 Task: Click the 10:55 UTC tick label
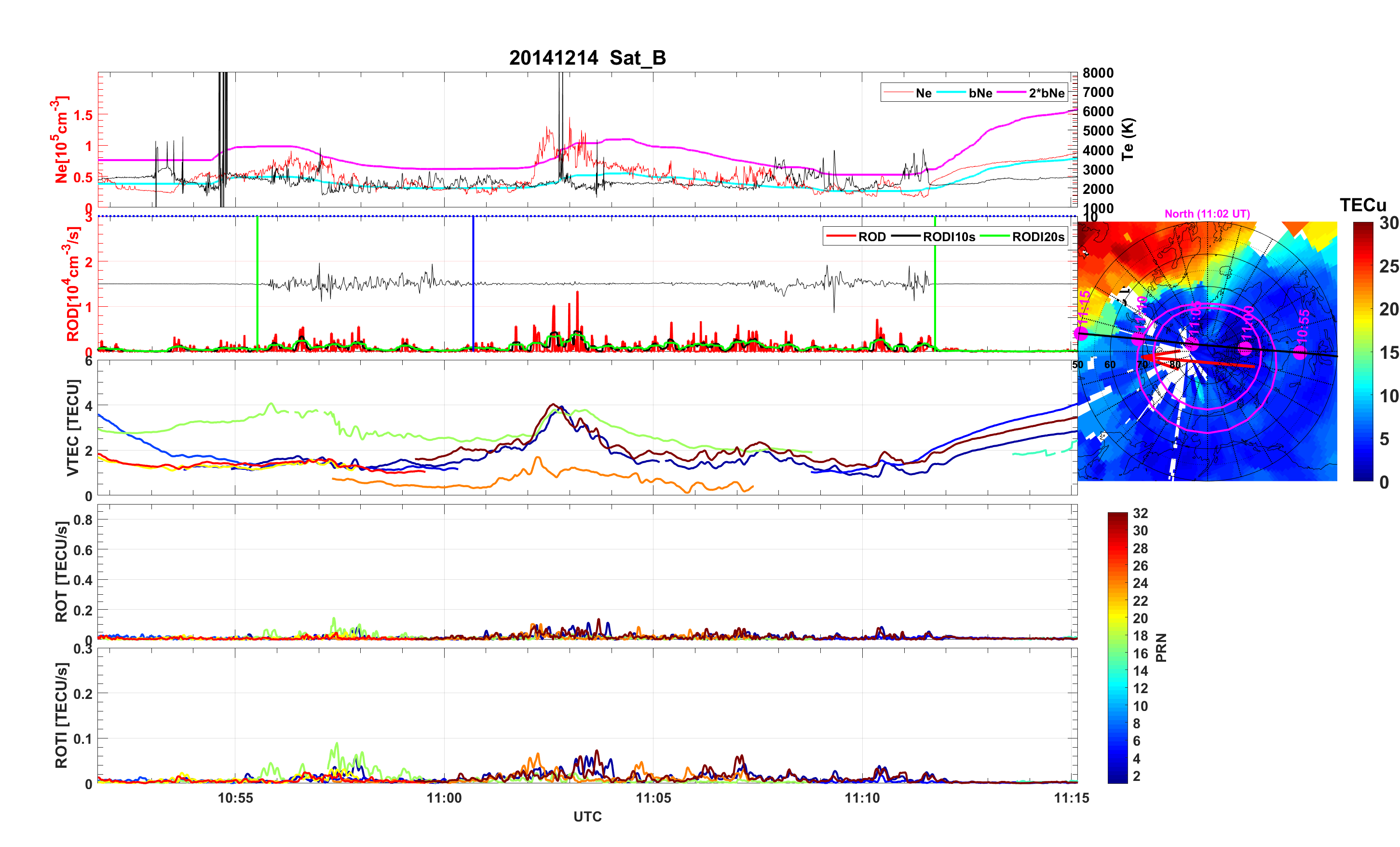click(235, 798)
